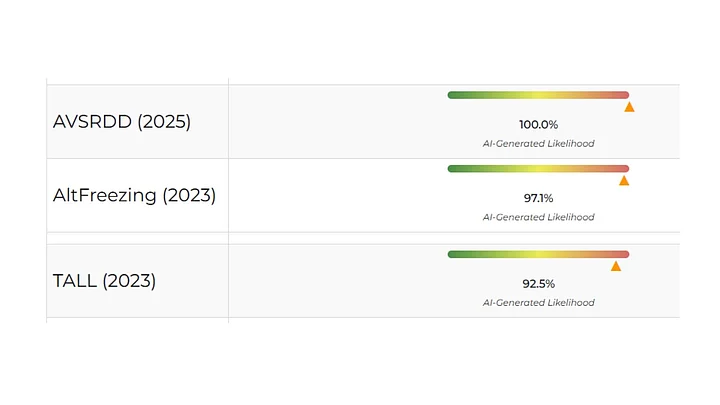
Task: Click AVSRDD's AI-Generated Likelihood caption
Action: 538,143
